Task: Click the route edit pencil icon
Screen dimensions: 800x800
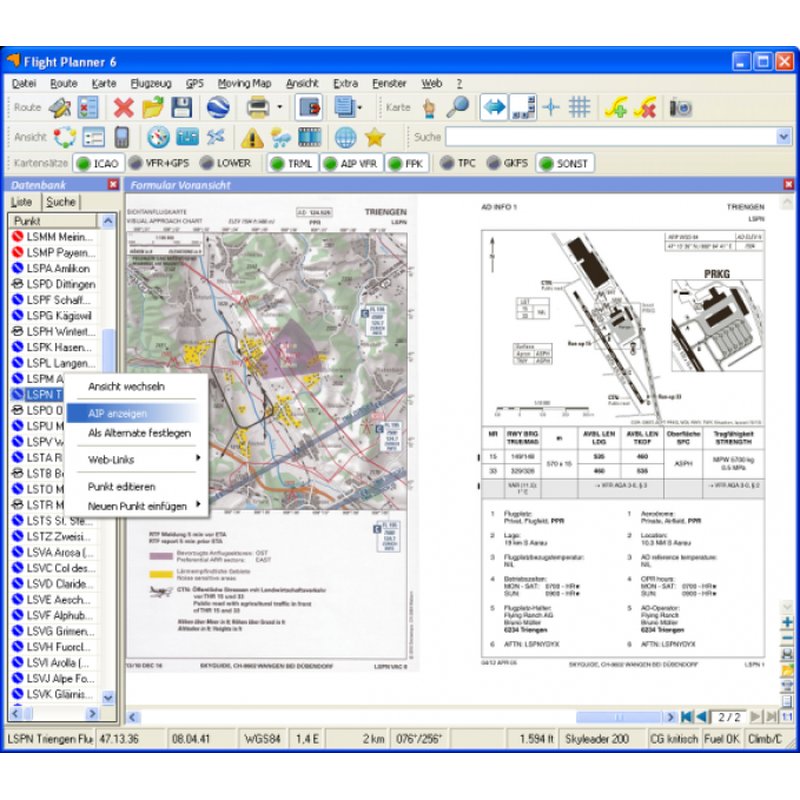Action: (x=59, y=108)
